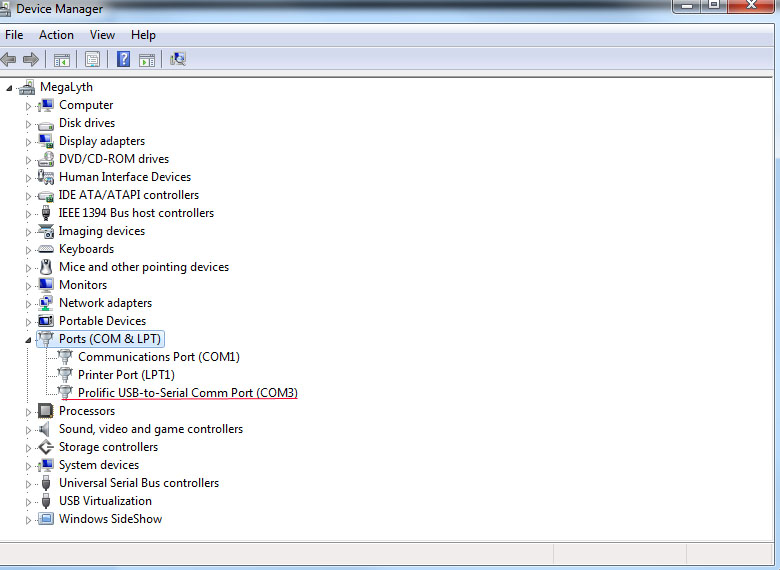Select the Storage controllers label
The width and height of the screenshot is (780, 570).
108,447
